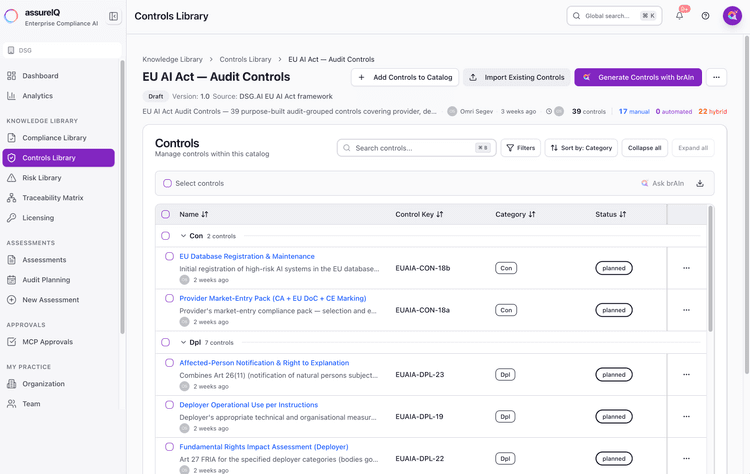Collapse the Dpl group chevron
Viewport: 750px width, 474px height.
coord(183,342)
